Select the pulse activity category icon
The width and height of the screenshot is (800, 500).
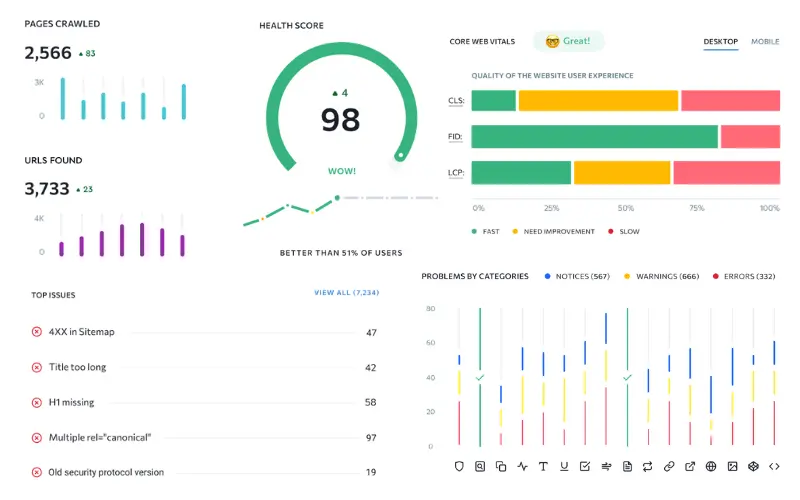coord(522,466)
